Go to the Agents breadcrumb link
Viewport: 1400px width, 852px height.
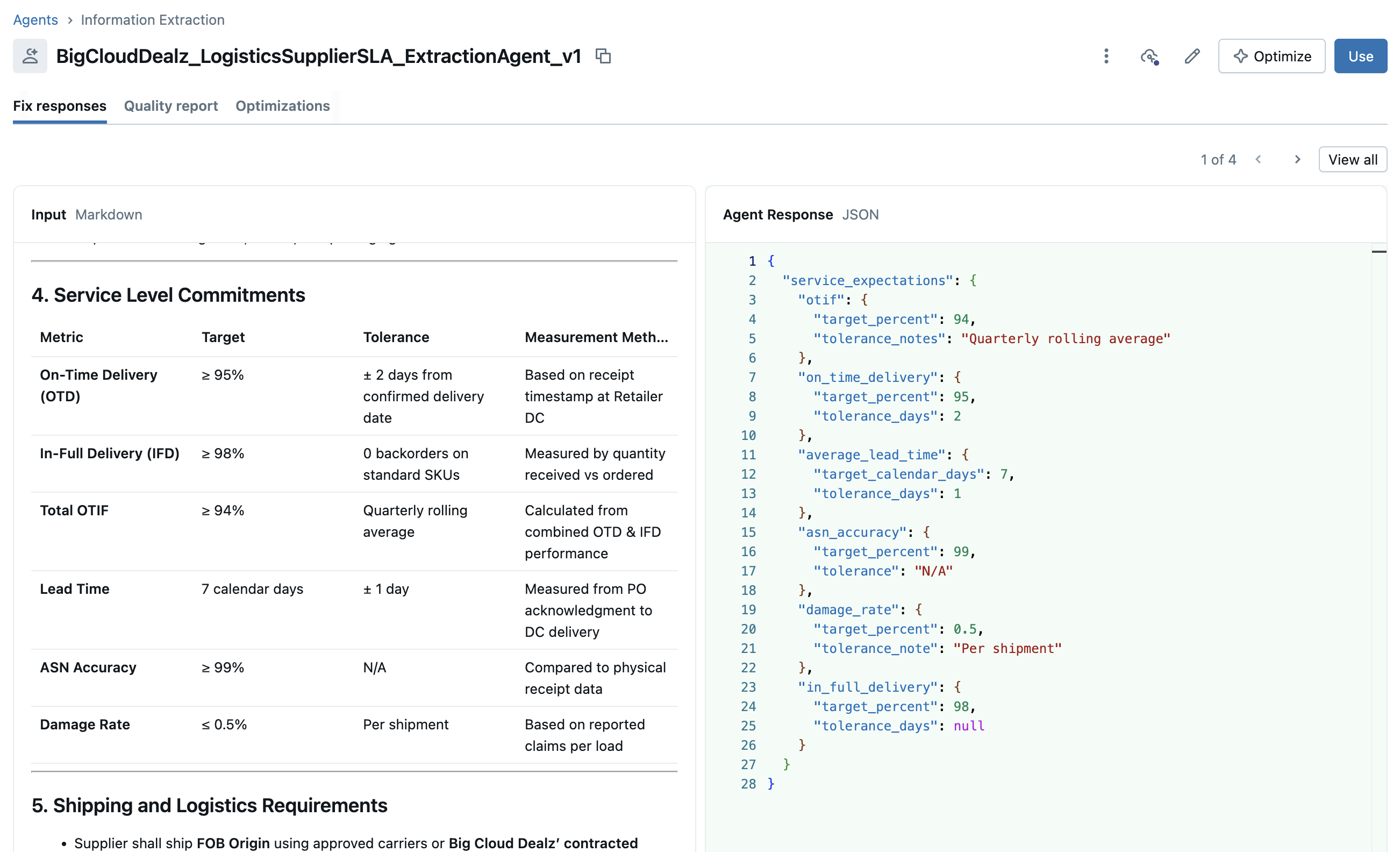35,20
